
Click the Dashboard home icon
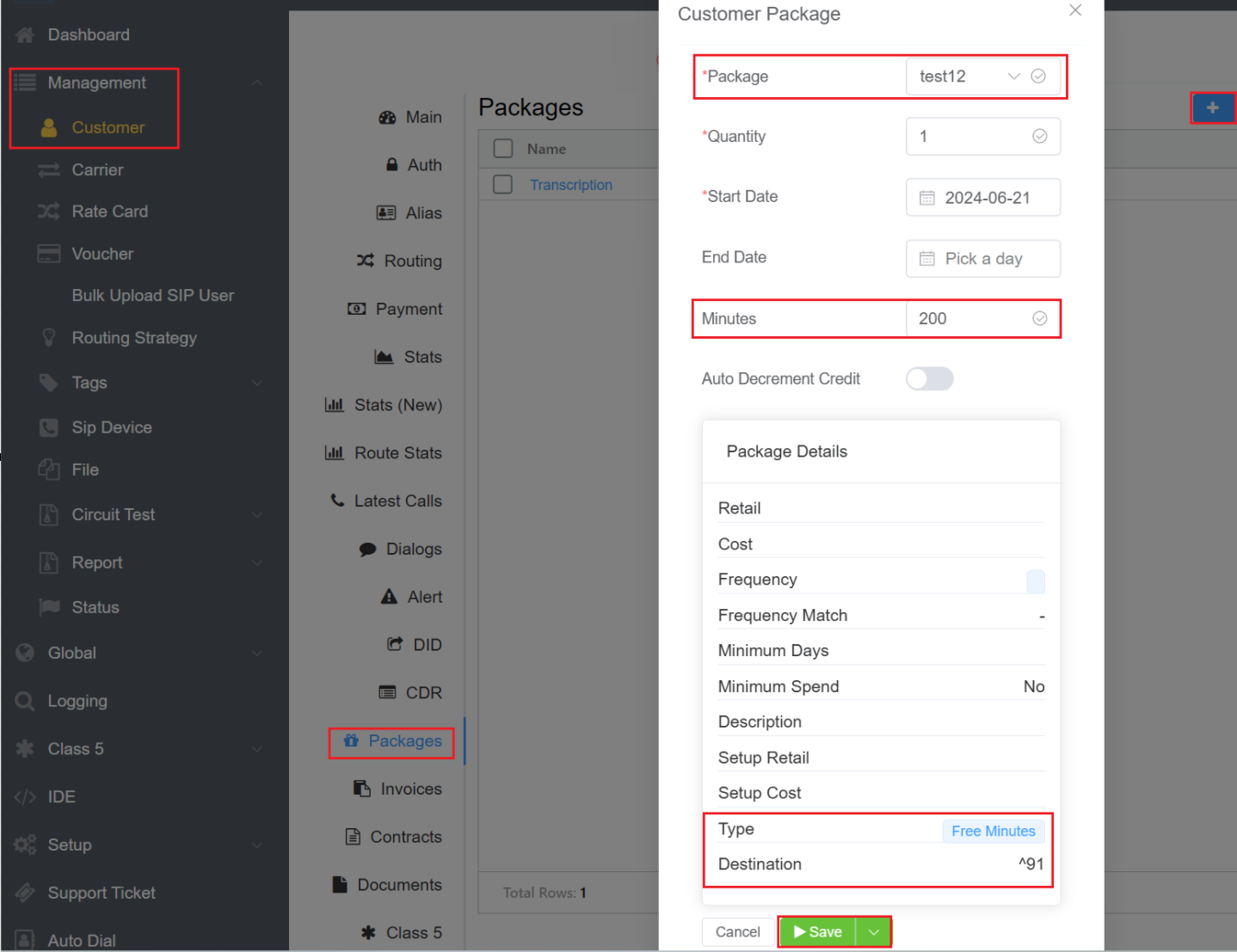tap(25, 35)
